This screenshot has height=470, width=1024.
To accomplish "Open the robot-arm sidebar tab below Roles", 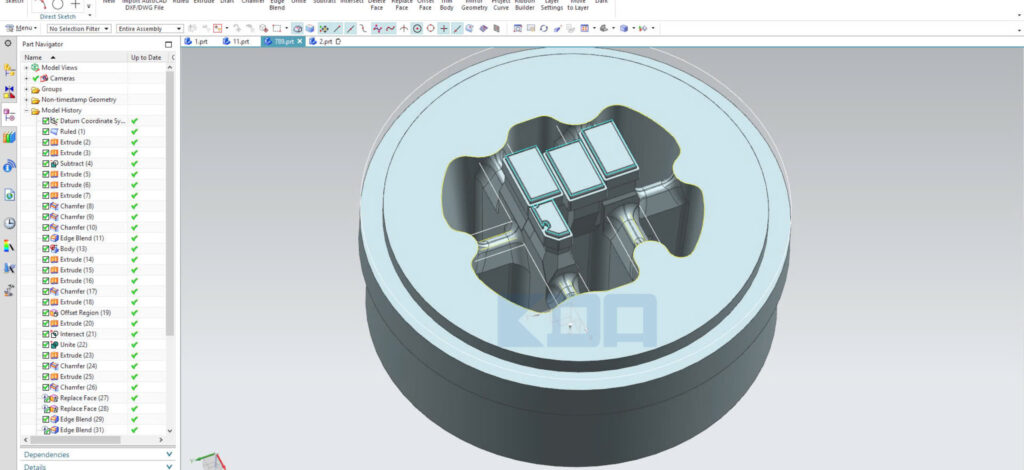I will (9, 290).
